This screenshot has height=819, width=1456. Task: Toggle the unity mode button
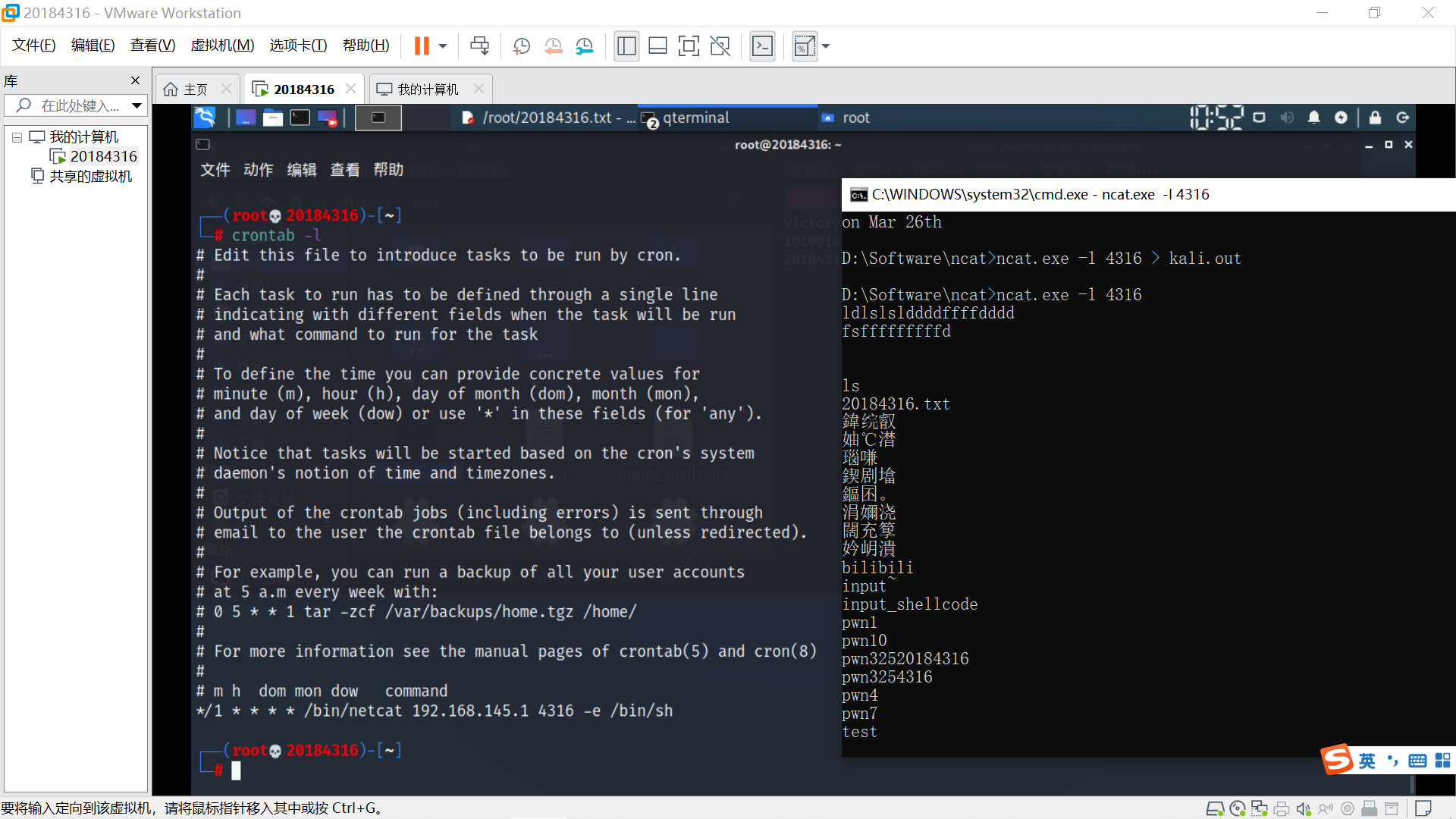click(720, 46)
